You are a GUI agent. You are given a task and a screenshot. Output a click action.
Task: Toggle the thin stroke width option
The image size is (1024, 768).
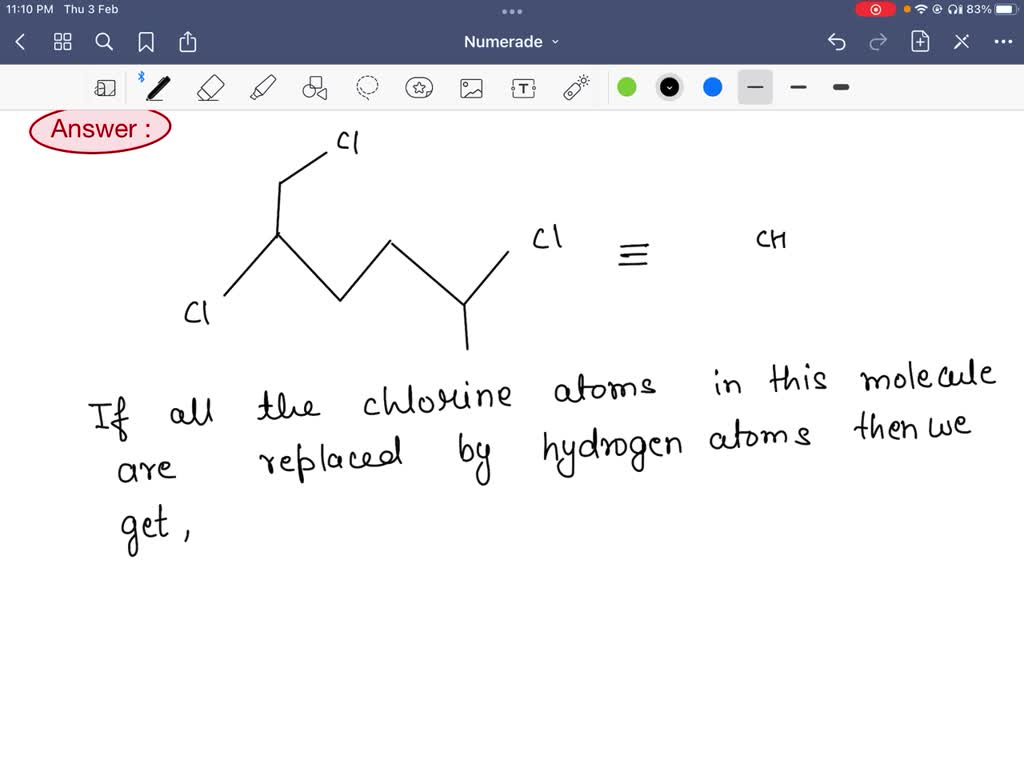798,87
